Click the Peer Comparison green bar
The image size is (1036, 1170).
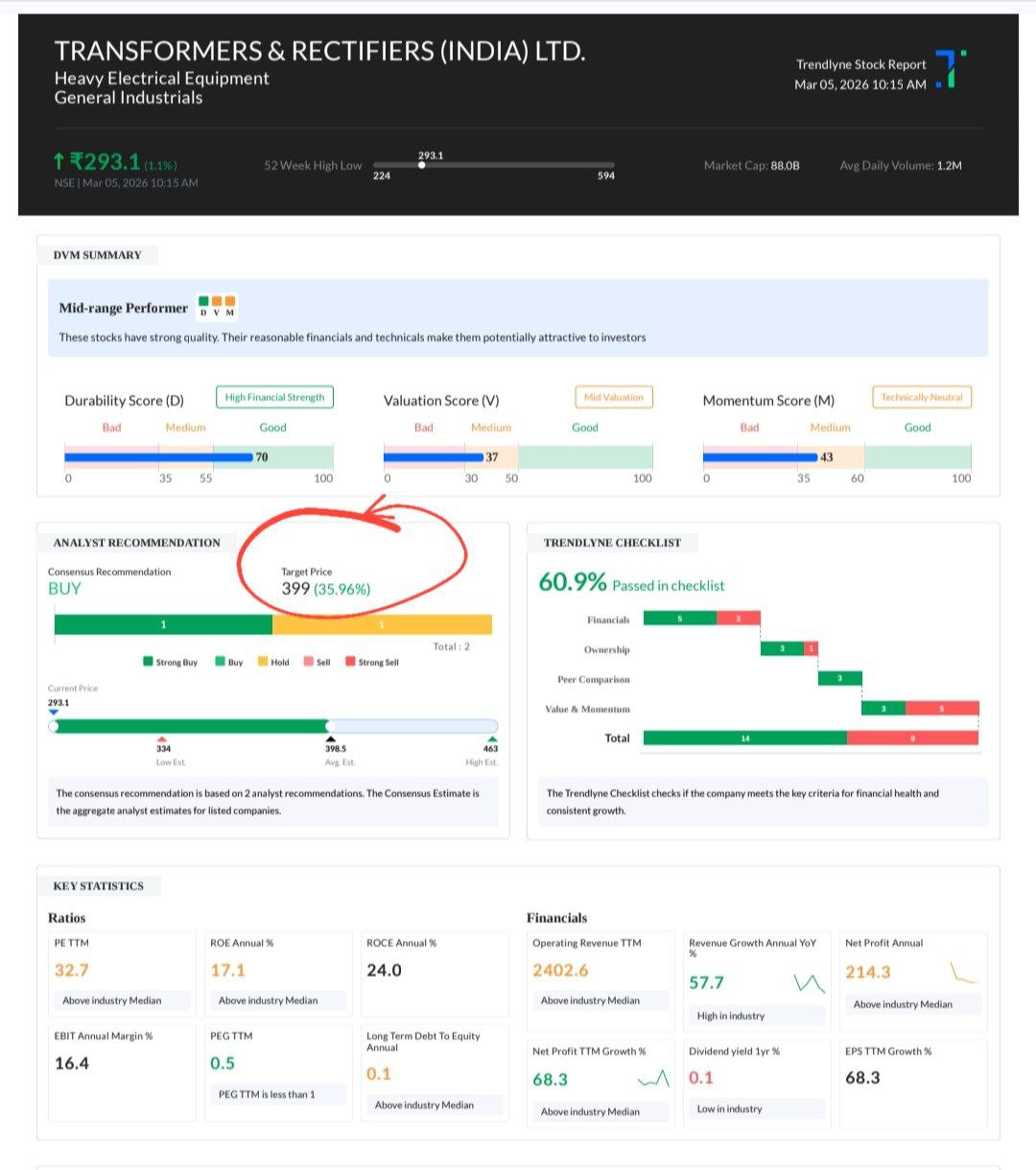[x=840, y=678]
